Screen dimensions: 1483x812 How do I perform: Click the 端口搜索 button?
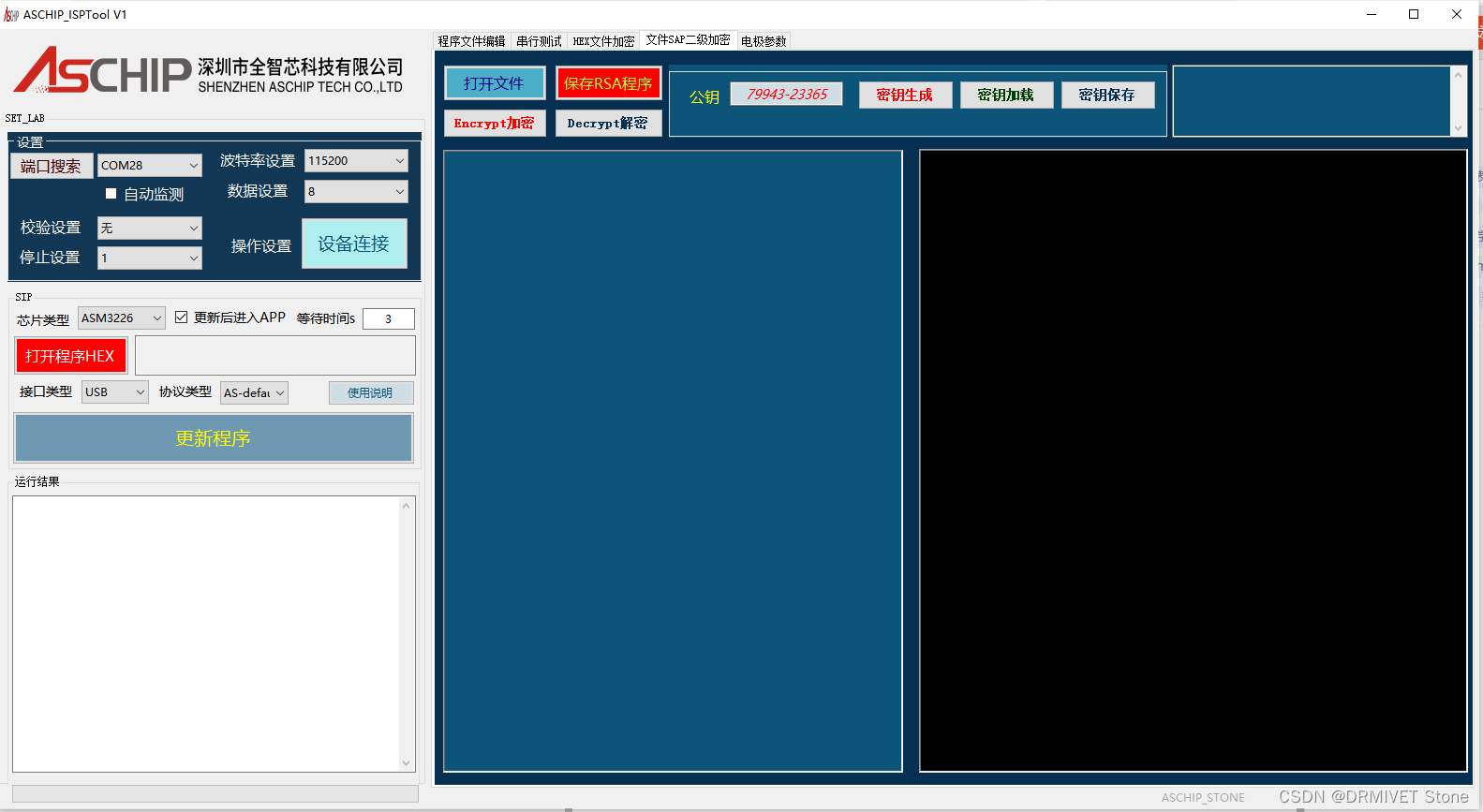pyautogui.click(x=52, y=166)
